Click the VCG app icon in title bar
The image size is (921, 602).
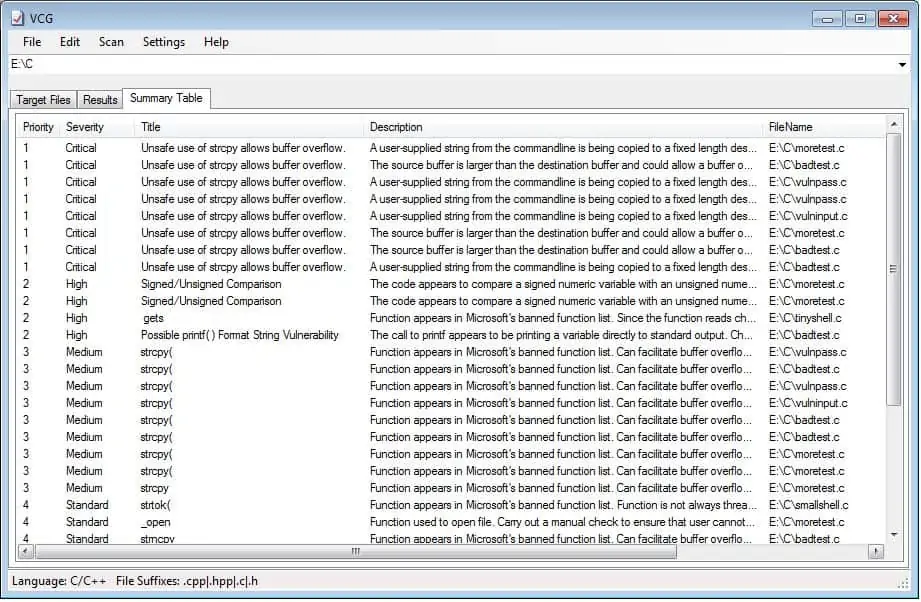click(x=17, y=17)
